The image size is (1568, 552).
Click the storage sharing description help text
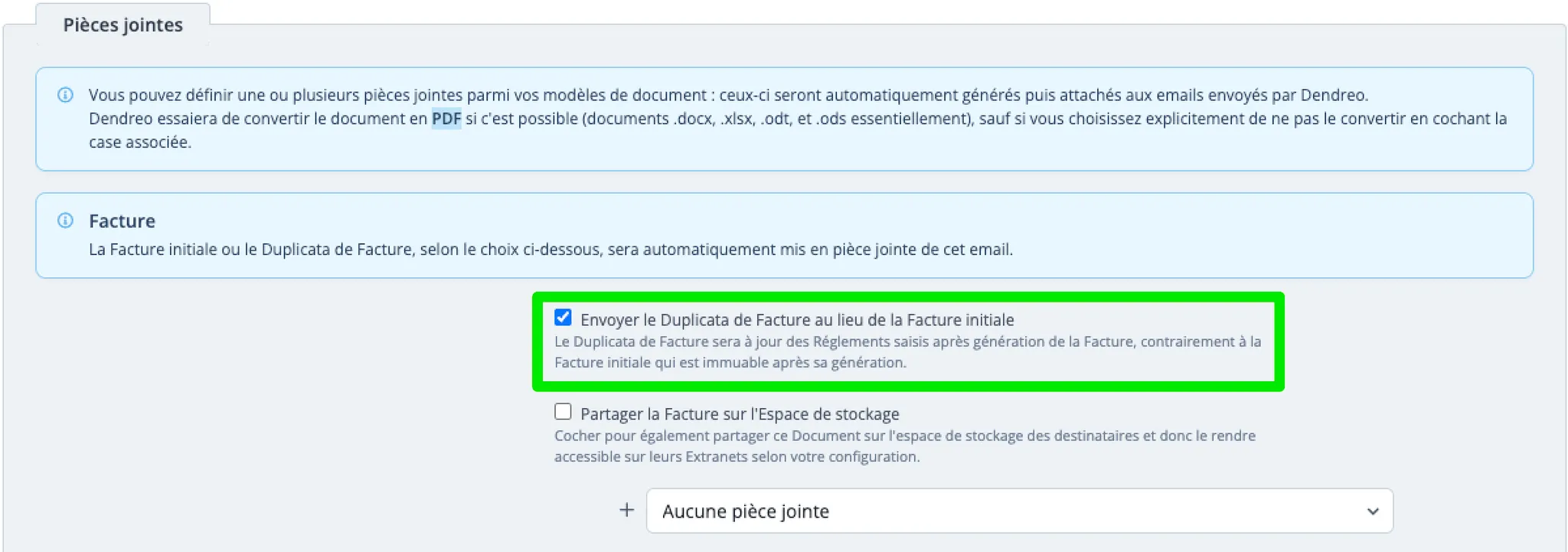pos(905,446)
